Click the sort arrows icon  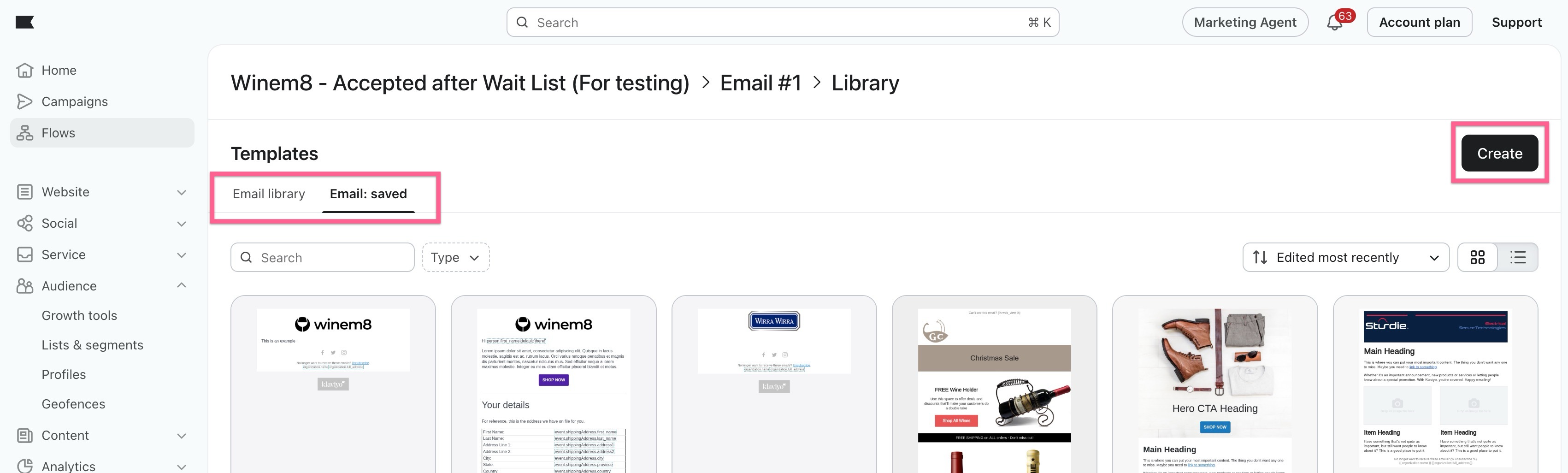[1260, 258]
